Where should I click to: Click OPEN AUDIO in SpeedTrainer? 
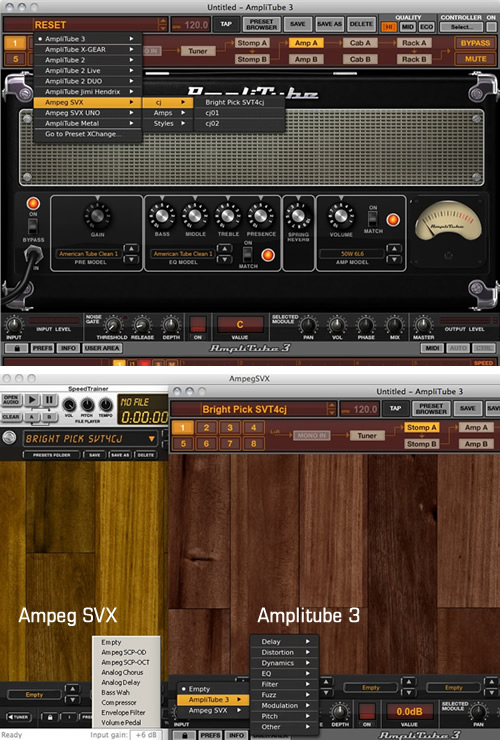click(11, 400)
